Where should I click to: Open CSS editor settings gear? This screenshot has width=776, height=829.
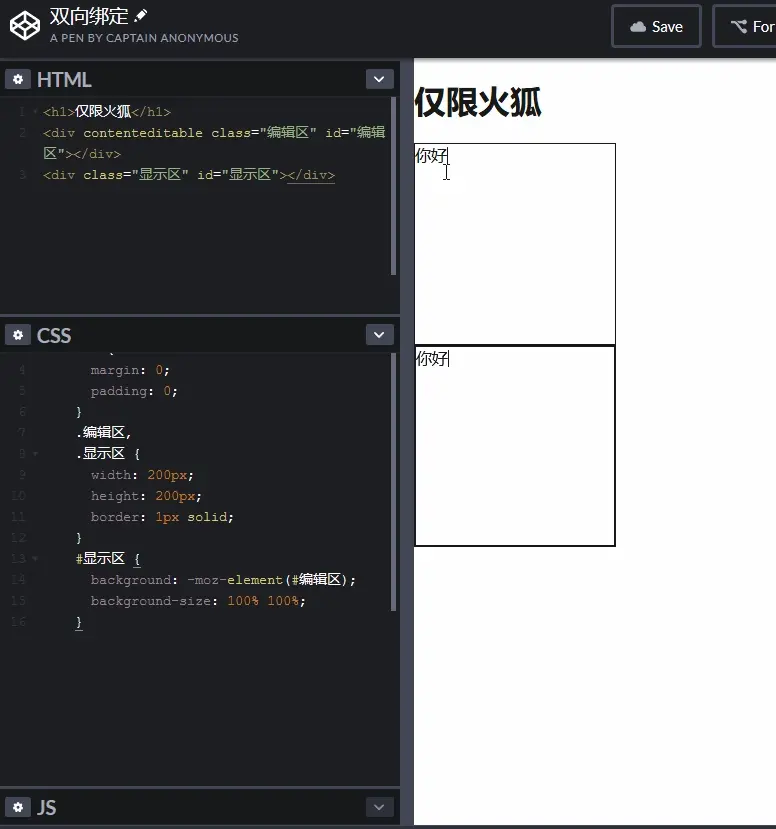[18, 335]
